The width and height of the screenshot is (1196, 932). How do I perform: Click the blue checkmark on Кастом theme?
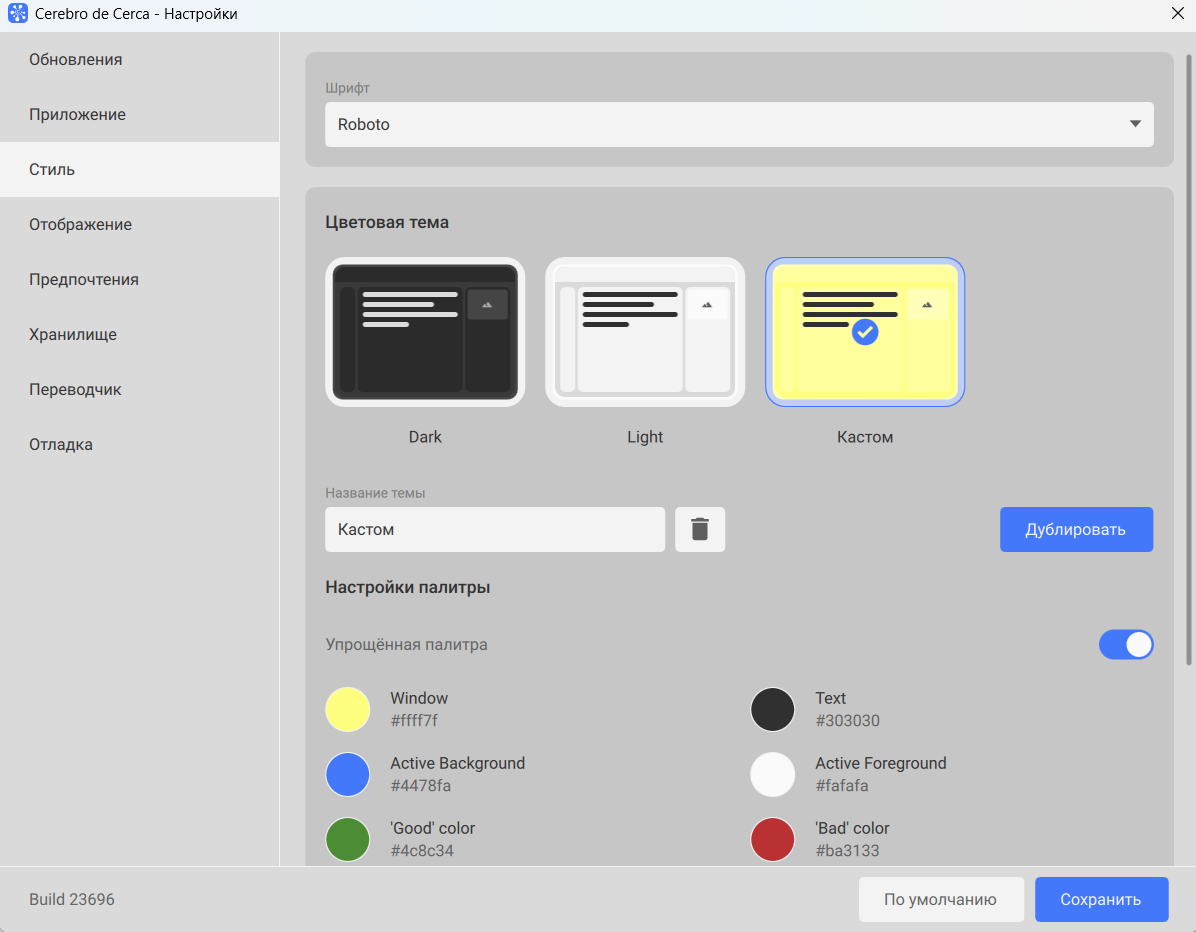865,332
